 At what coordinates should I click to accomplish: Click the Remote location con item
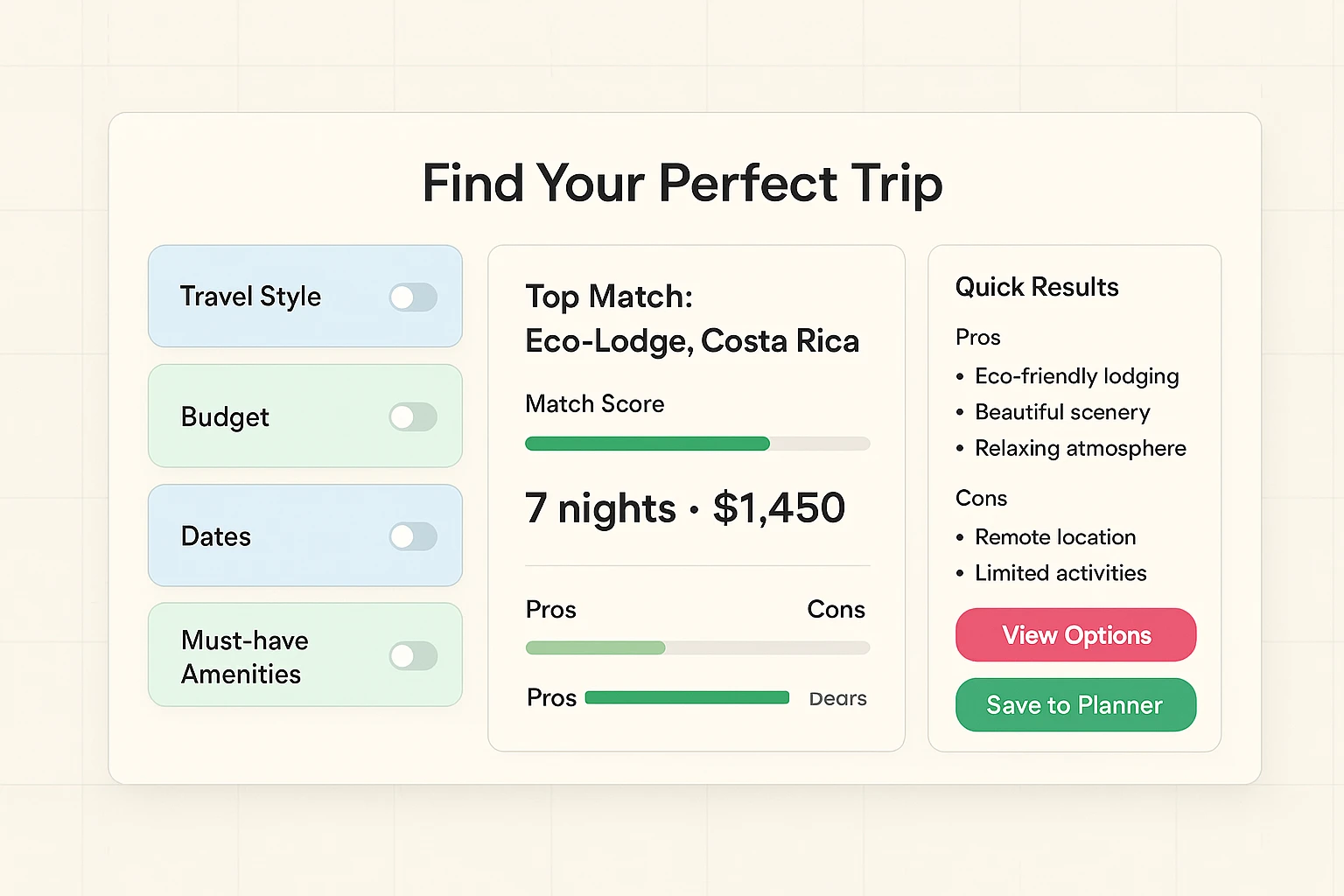(1055, 537)
